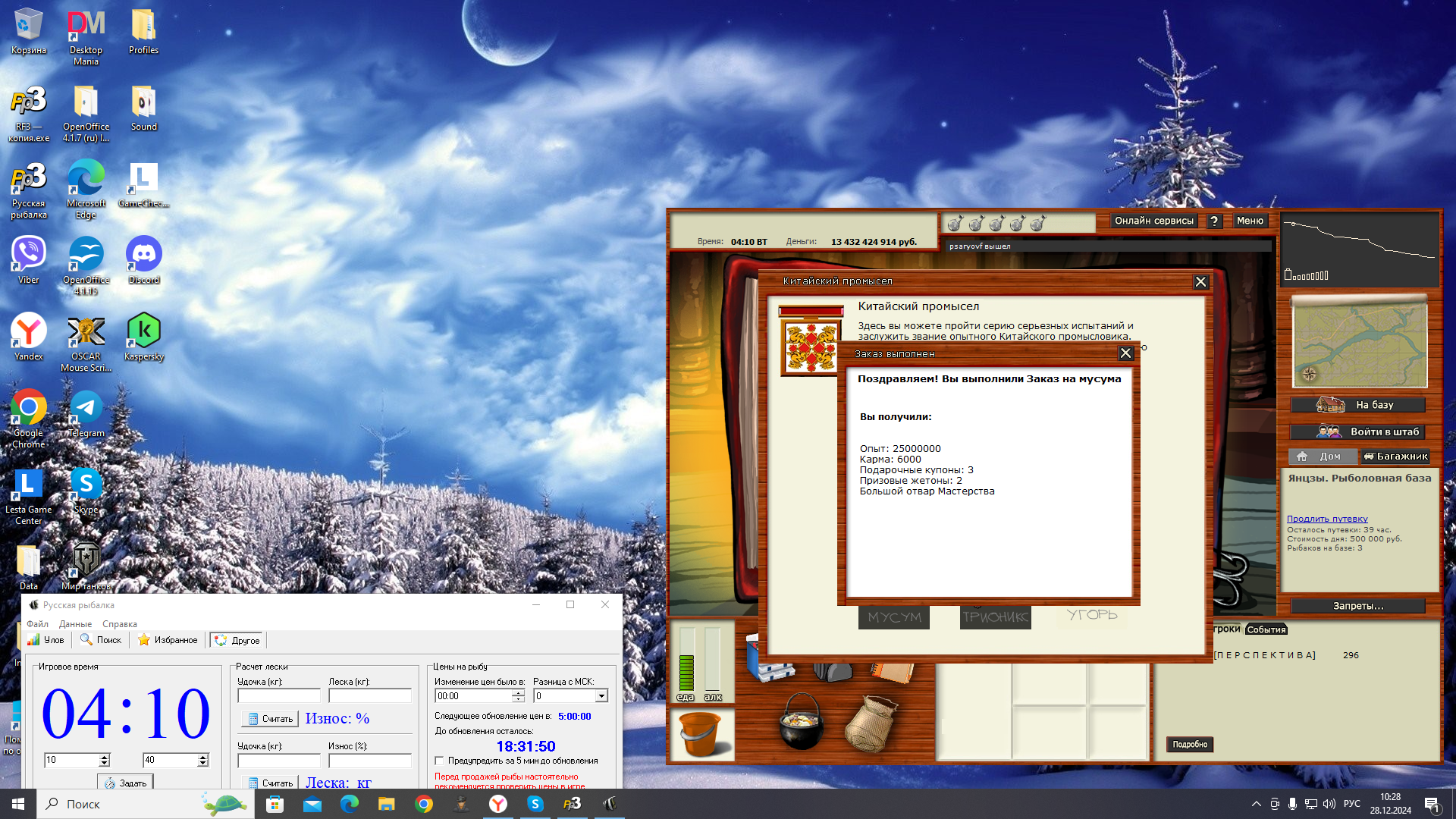
Task: Click the 'Износ (%)' input field
Action: (370, 760)
